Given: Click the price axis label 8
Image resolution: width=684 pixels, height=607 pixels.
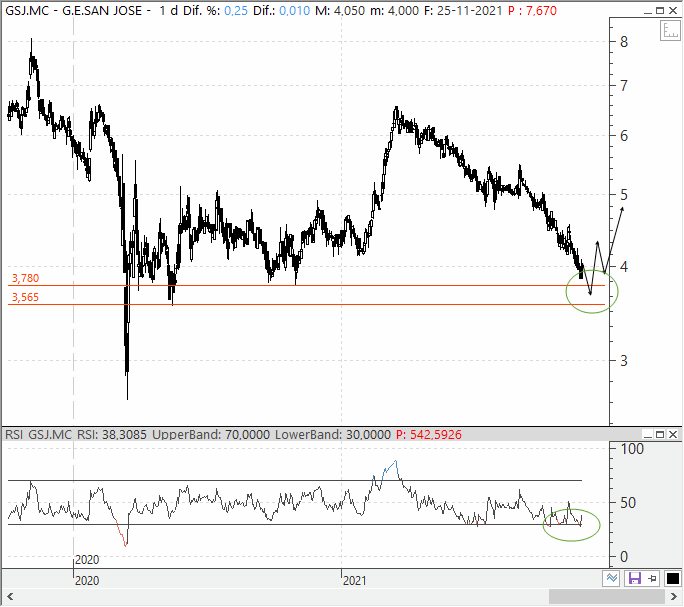Looking at the screenshot, I should [624, 42].
